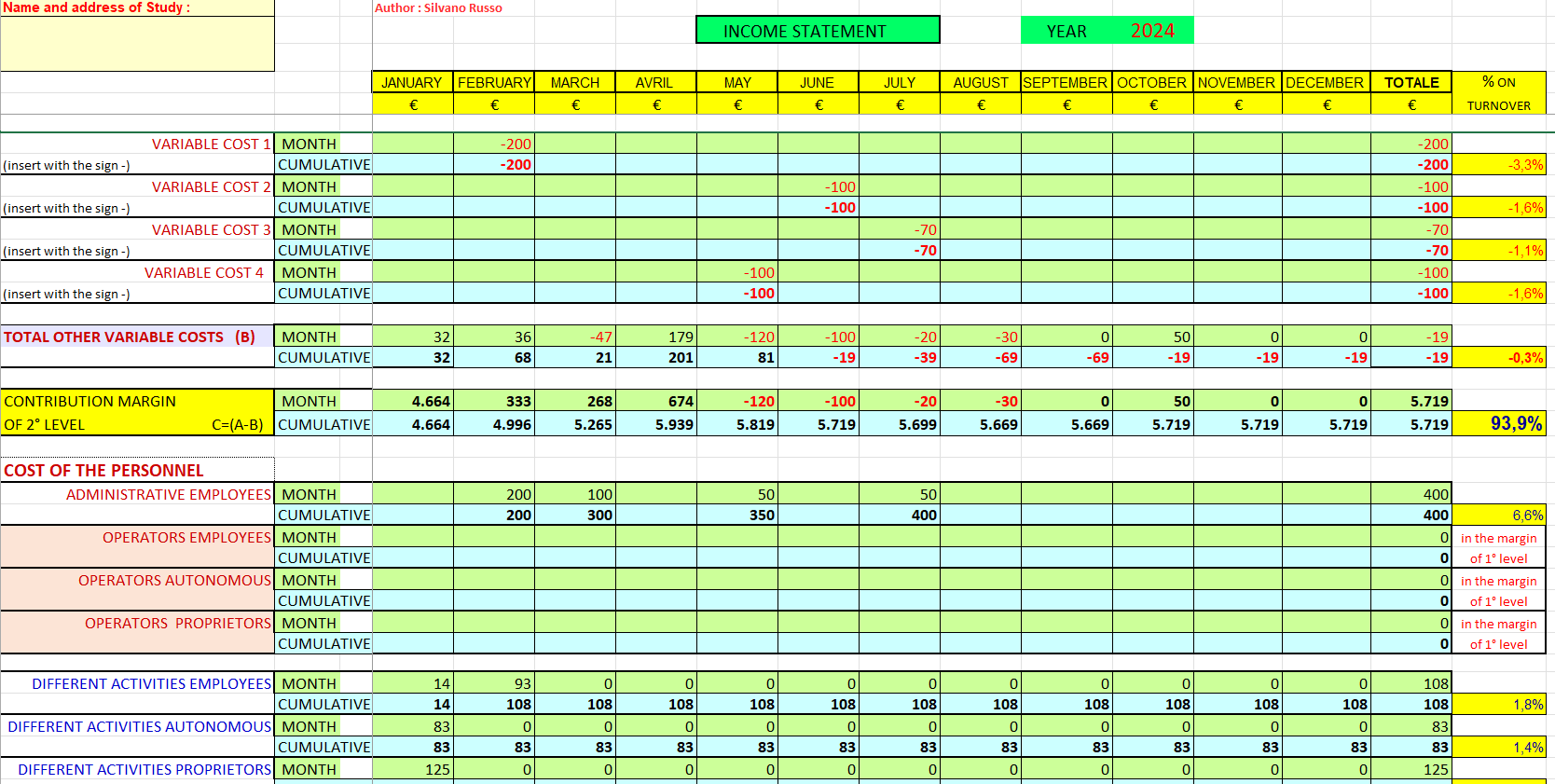Select the MARCH column header

coord(575,82)
